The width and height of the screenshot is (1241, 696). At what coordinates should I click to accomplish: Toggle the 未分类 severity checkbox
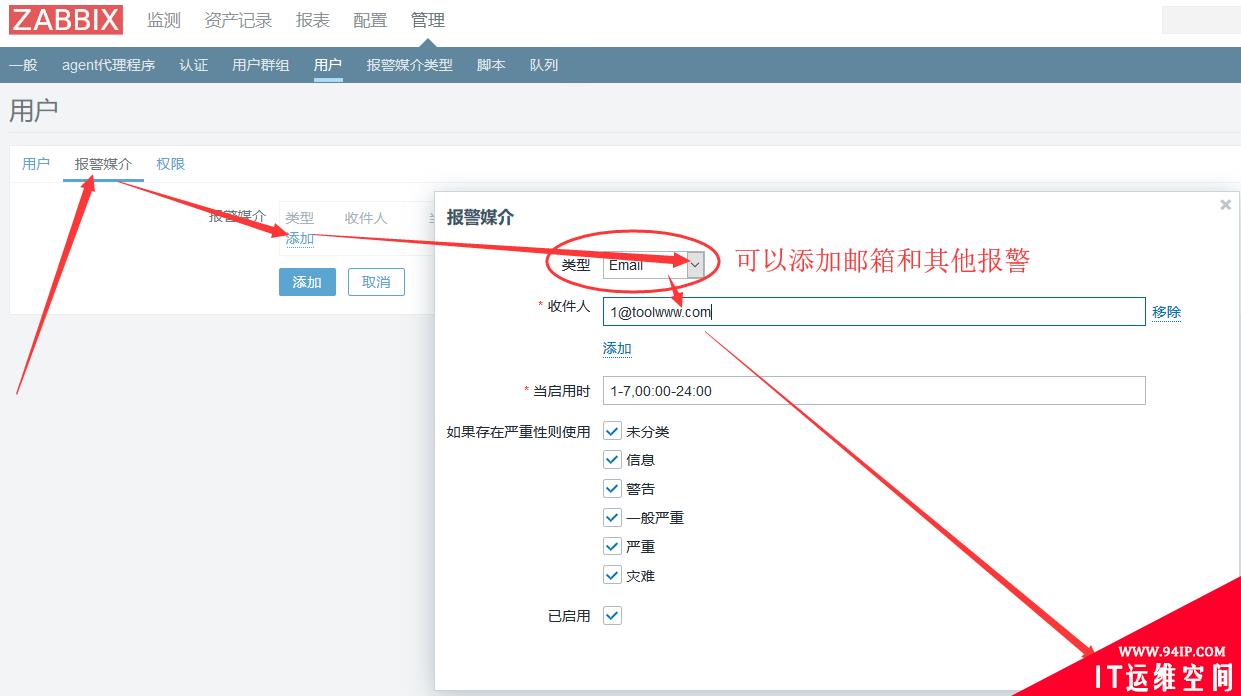pos(613,431)
